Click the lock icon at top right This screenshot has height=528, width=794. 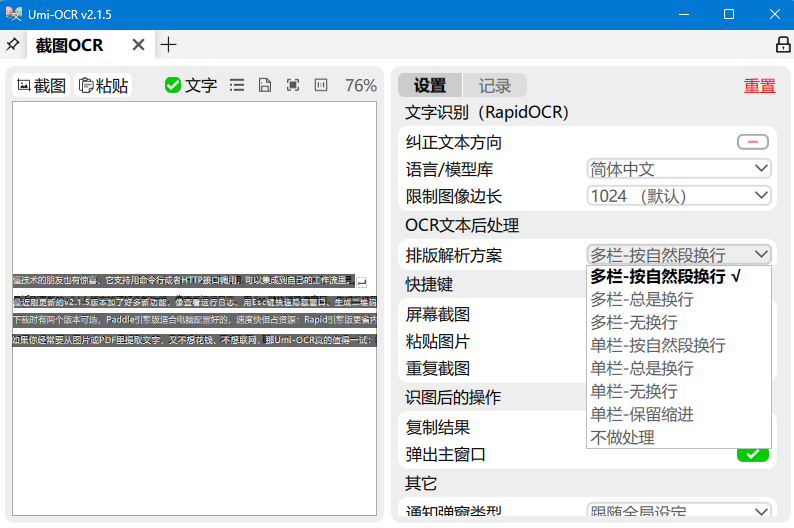(783, 45)
